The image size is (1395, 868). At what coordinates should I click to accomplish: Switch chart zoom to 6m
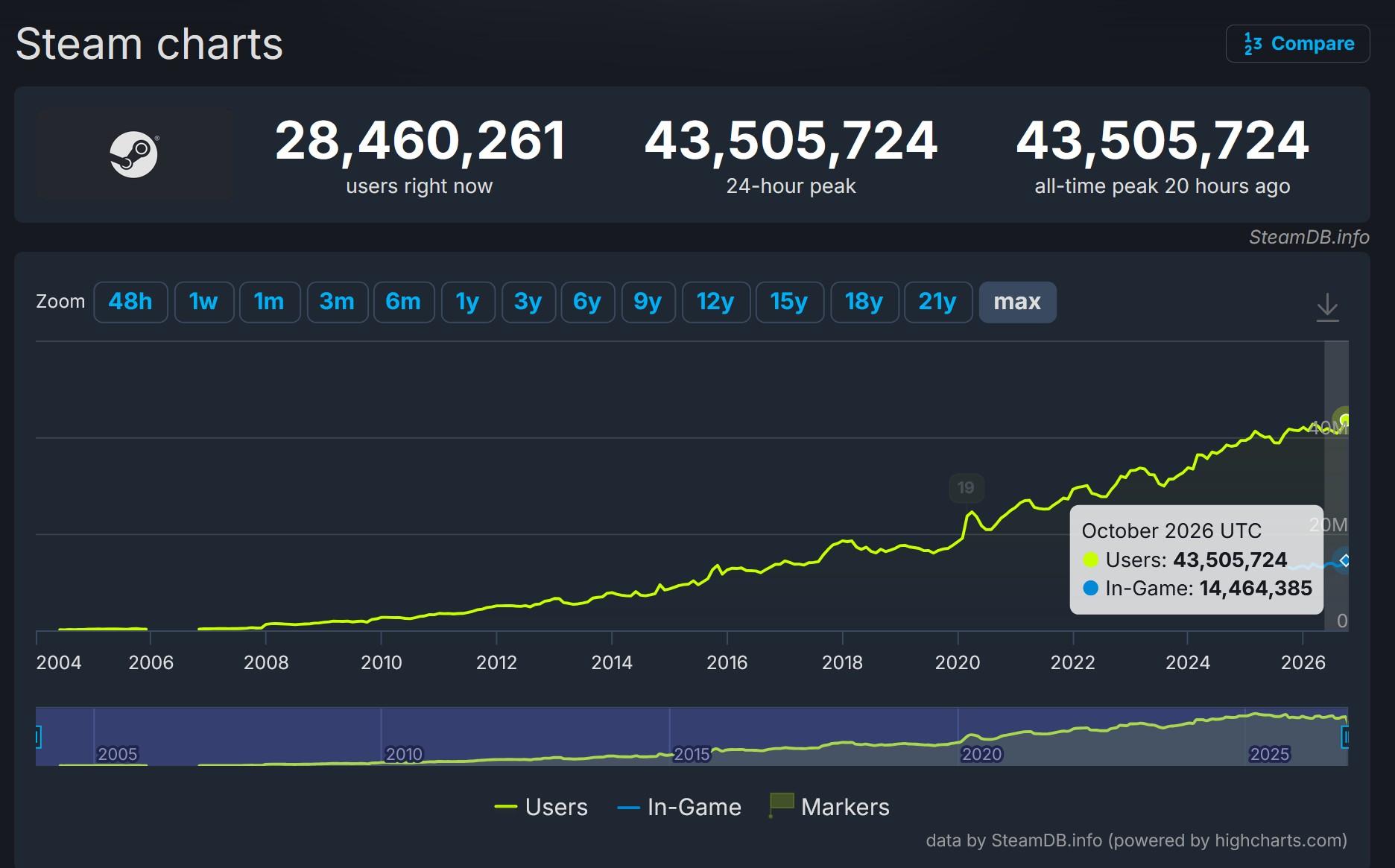tap(403, 302)
